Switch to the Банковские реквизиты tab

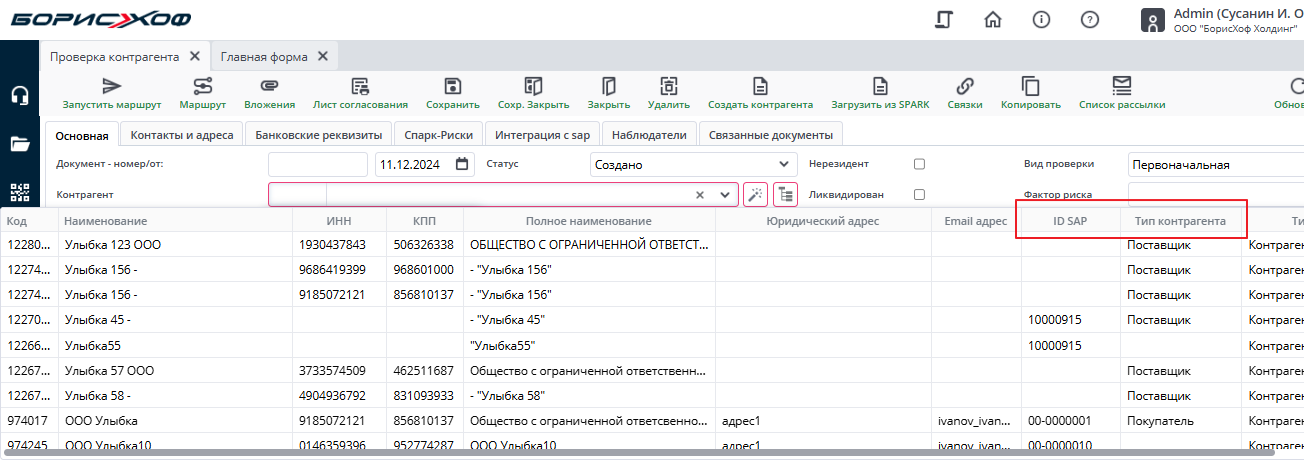click(x=318, y=135)
